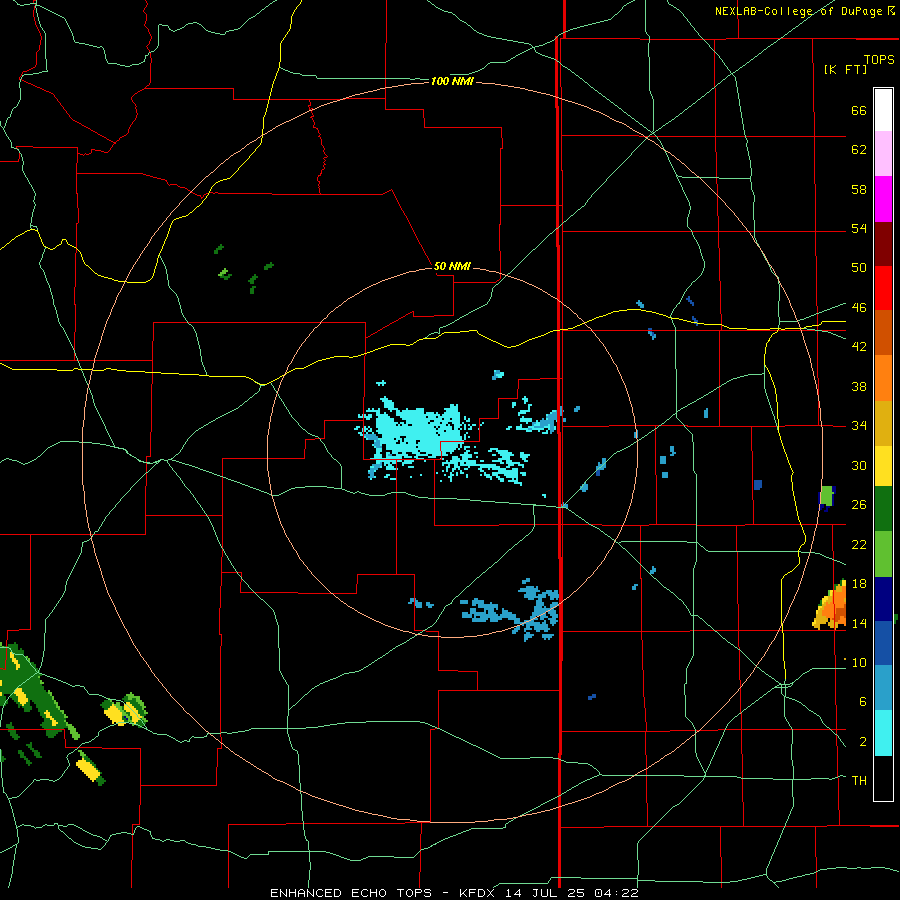Viewport: 900px width, 900px height.
Task: Pick the bright orange legend swatch
Action: tap(883, 378)
